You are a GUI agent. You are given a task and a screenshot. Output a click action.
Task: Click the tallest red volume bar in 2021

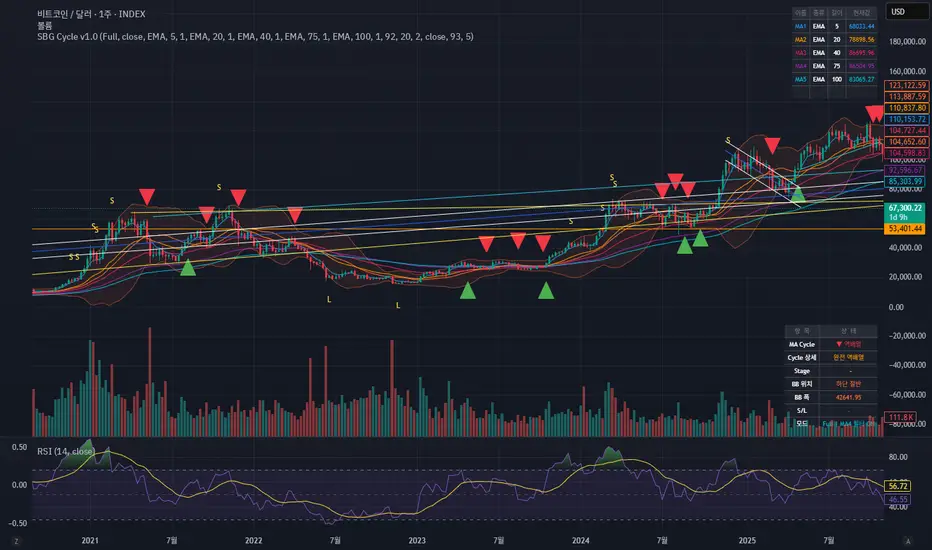[x=149, y=381]
